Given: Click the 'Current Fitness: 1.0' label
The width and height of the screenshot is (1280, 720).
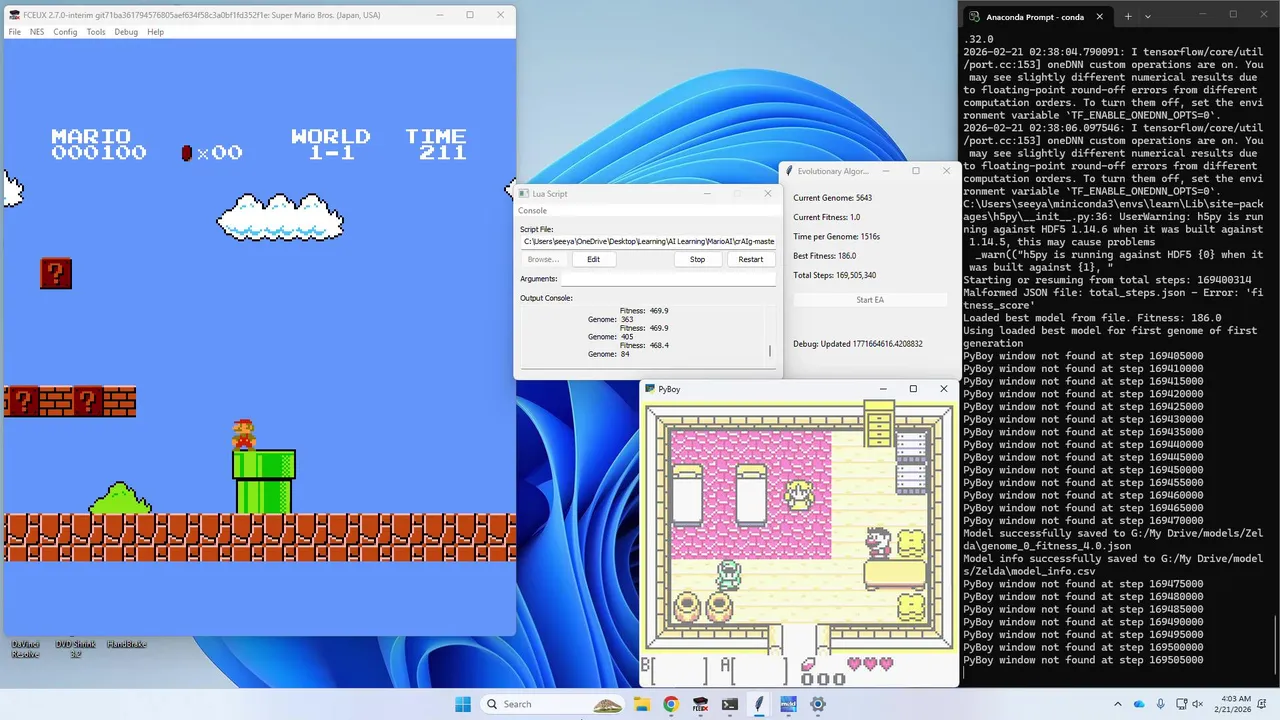Looking at the screenshot, I should pos(826,217).
